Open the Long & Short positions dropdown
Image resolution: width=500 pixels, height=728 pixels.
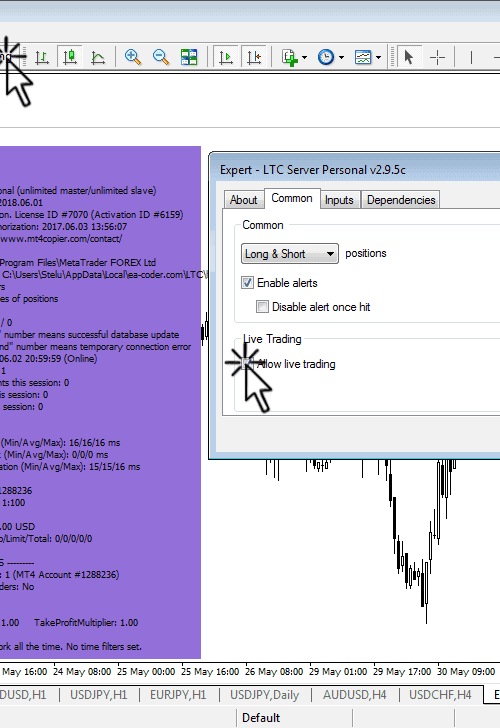pos(290,254)
